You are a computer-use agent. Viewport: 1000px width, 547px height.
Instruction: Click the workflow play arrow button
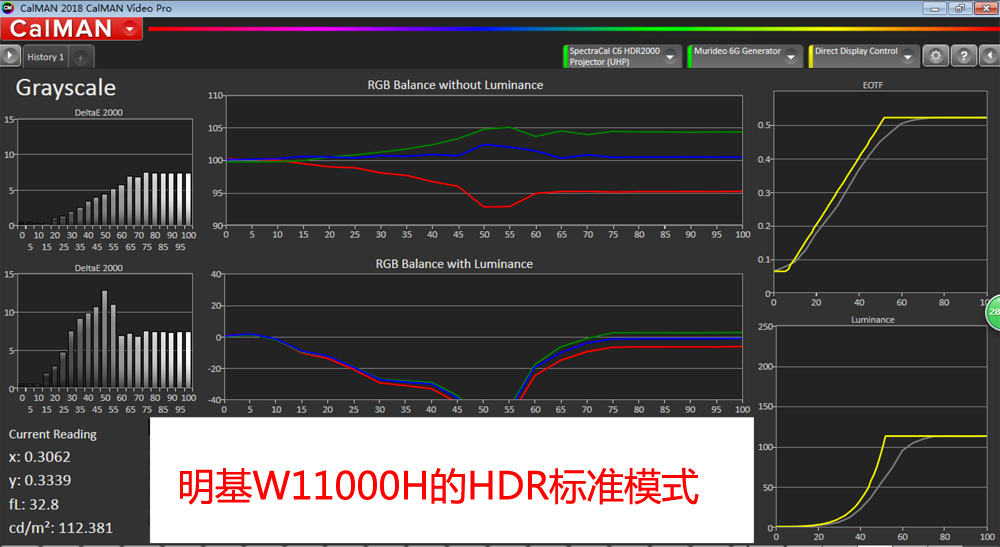10,56
